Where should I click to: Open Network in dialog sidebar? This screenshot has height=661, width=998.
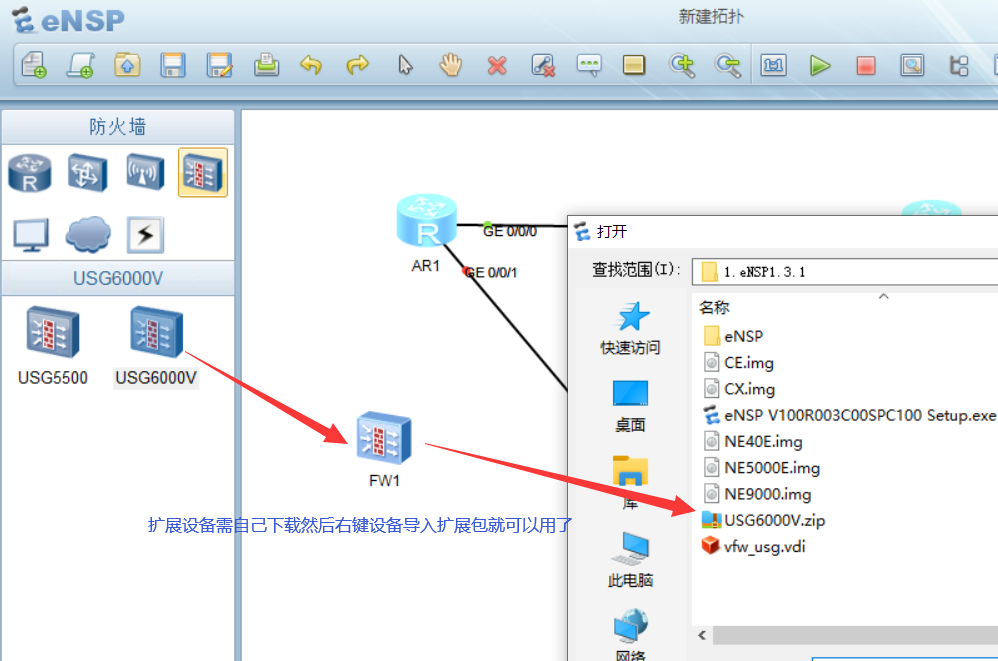(630, 635)
